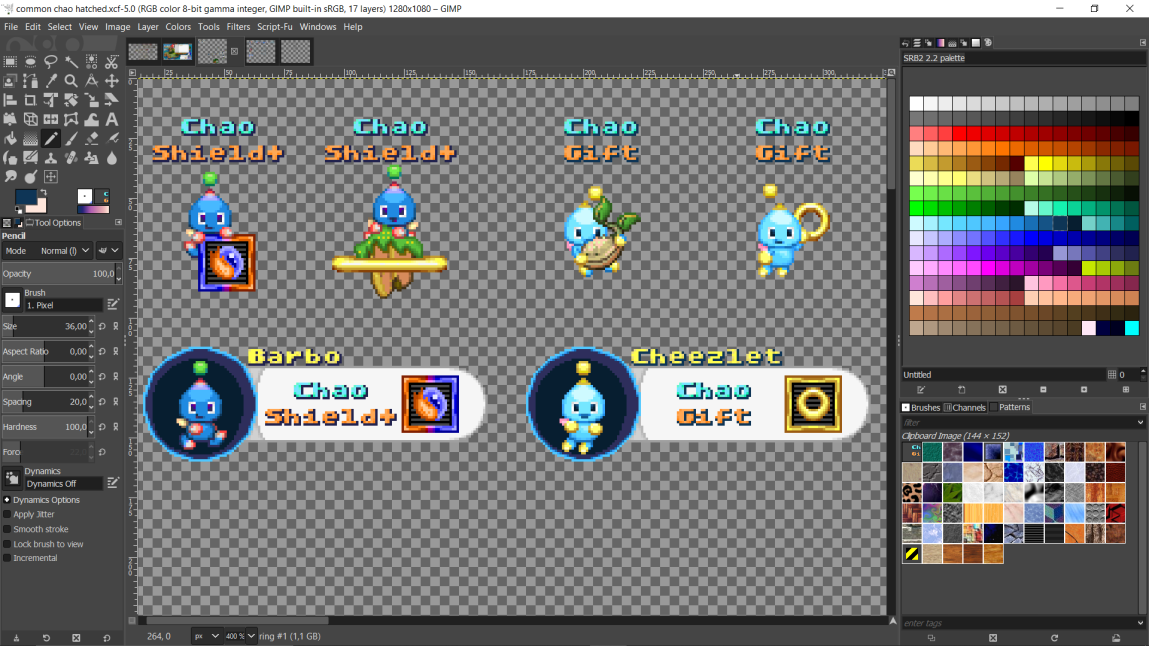Save tool preset from Tool Options
The height and width of the screenshot is (646, 1149).
(x=16, y=638)
